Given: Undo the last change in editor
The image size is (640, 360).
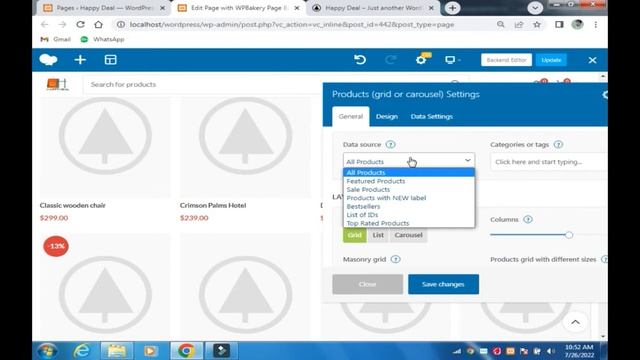Looking at the screenshot, I should coord(360,60).
